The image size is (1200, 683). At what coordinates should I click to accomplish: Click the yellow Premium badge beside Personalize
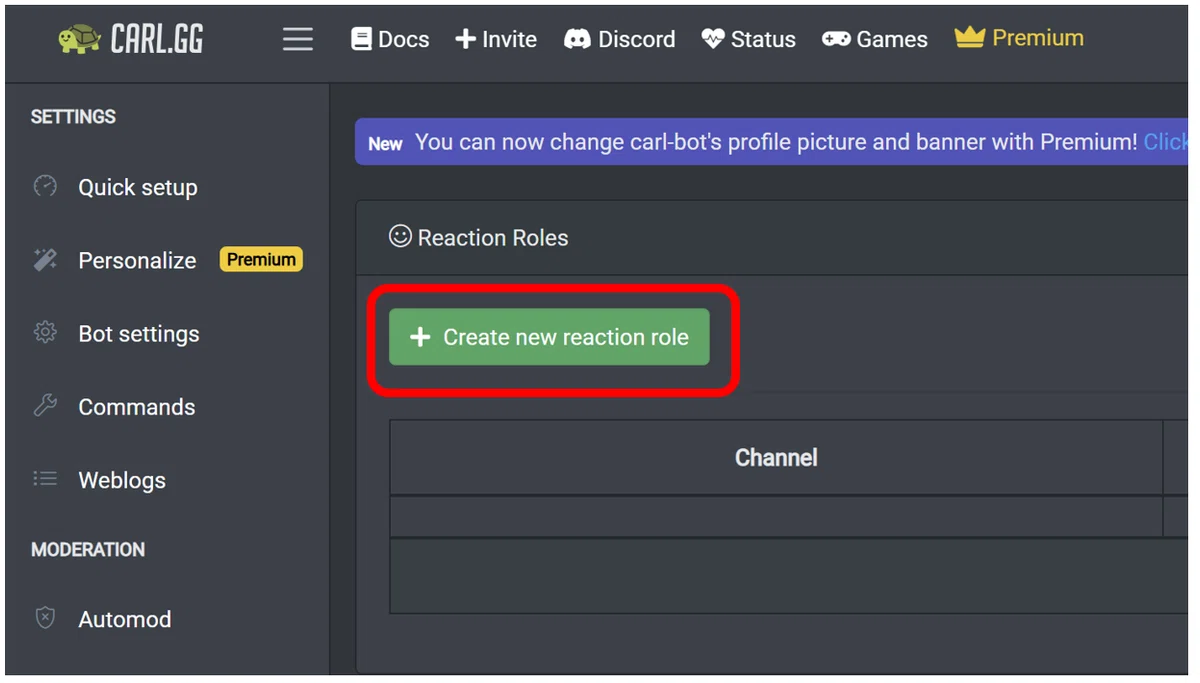click(261, 260)
